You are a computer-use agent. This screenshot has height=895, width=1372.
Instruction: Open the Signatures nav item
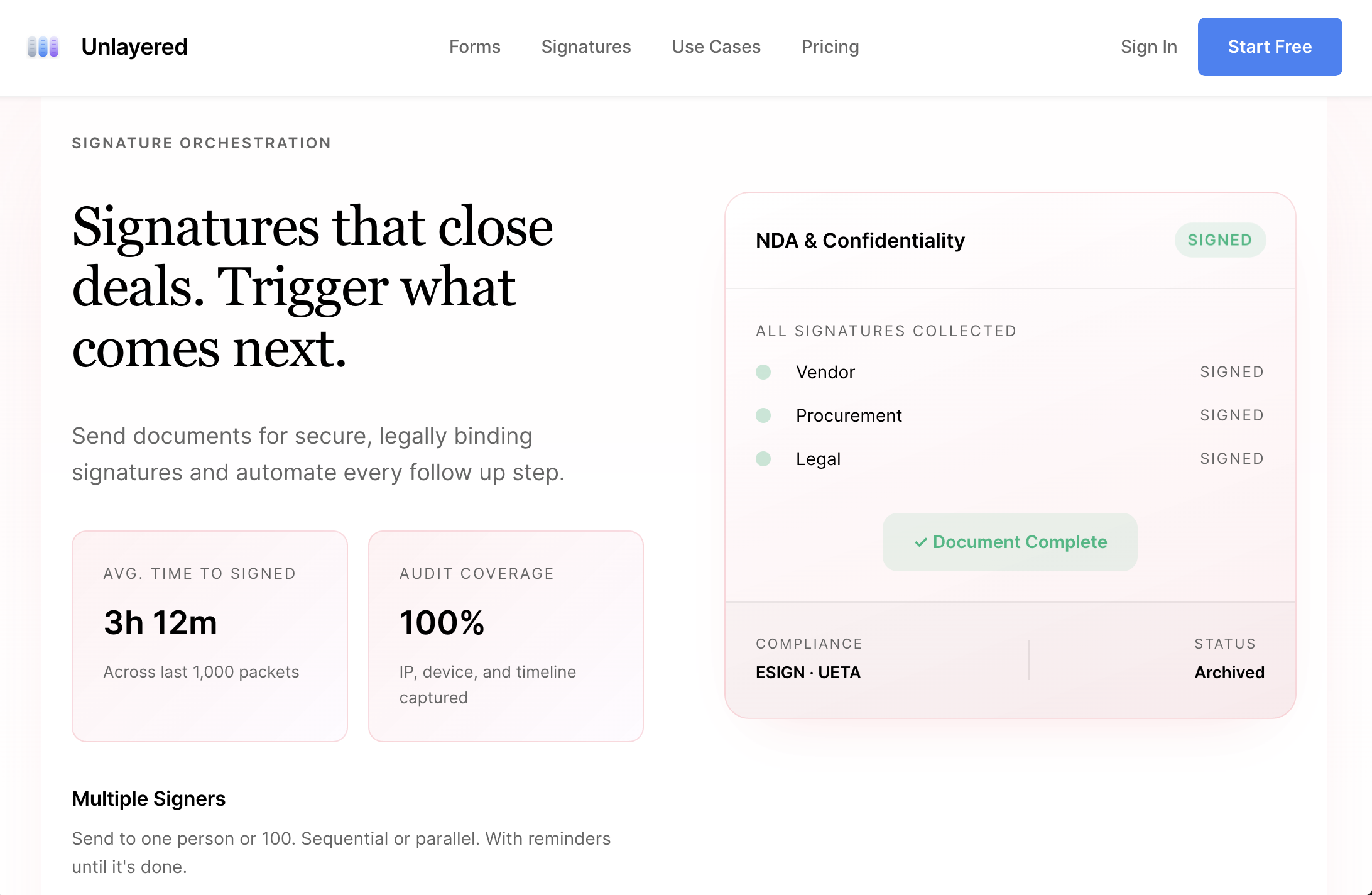point(585,47)
